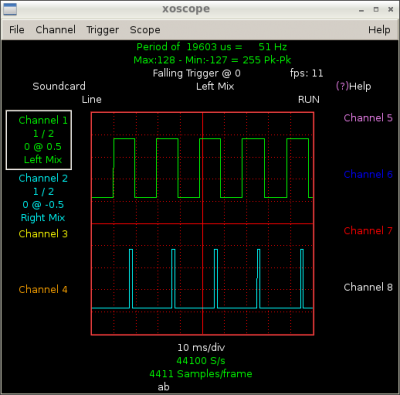Viewport: 400px width, 395px height.
Task: Maximize the xoscope window
Action: 376,9
